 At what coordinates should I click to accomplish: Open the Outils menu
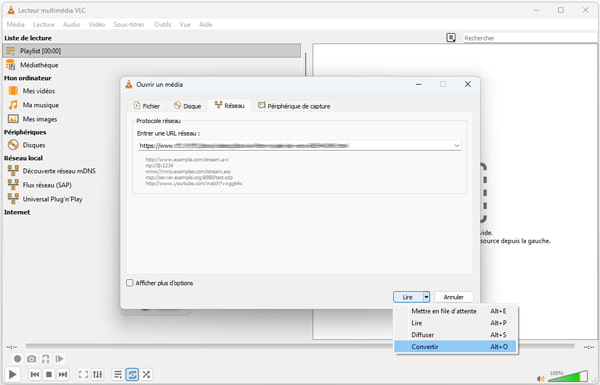pyautogui.click(x=163, y=24)
